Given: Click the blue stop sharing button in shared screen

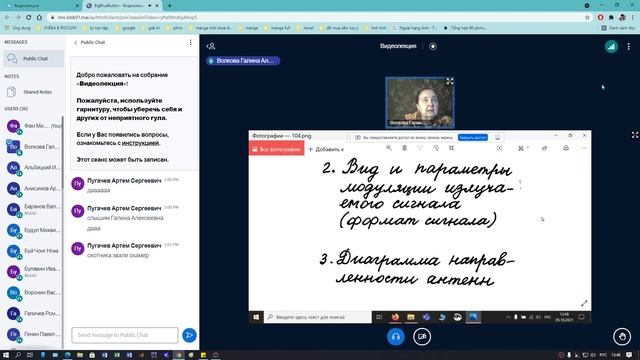Looking at the screenshot, I should (472, 138).
